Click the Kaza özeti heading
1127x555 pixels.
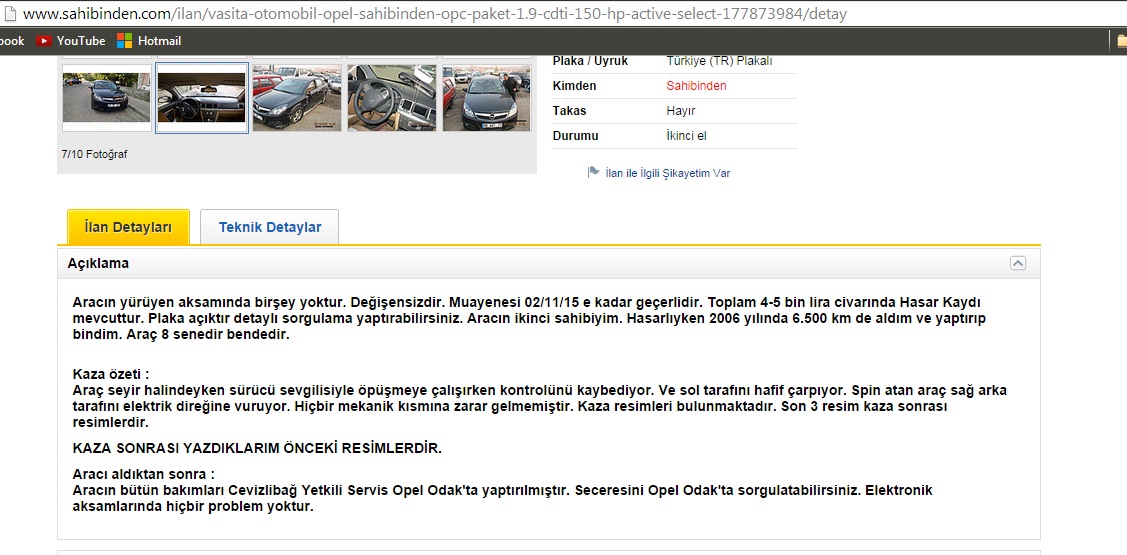[111, 375]
